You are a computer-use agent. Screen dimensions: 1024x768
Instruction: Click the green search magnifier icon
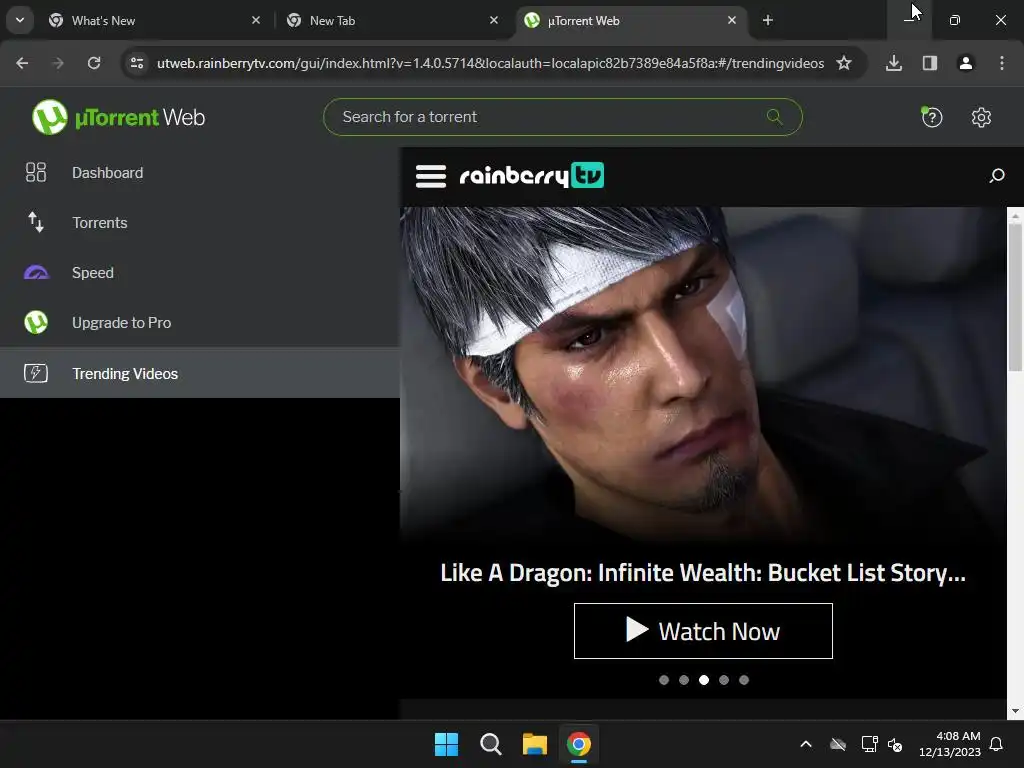pyautogui.click(x=775, y=117)
